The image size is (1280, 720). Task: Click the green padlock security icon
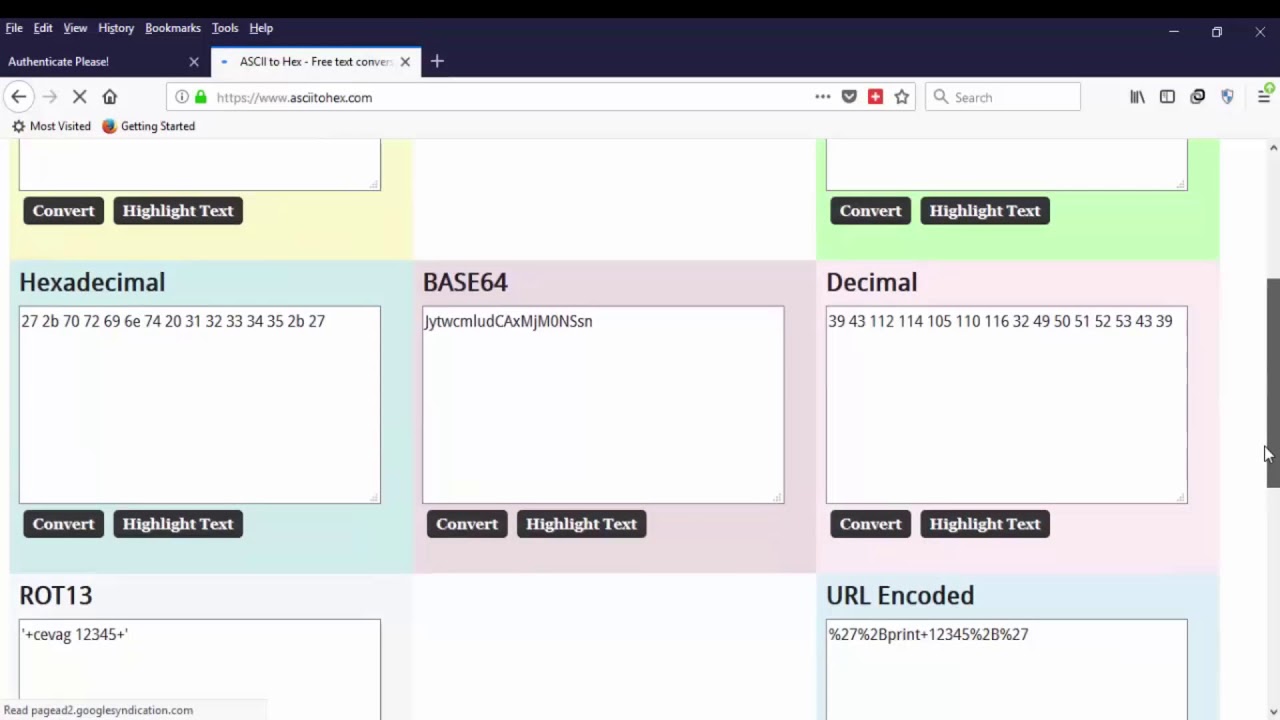[x=200, y=97]
